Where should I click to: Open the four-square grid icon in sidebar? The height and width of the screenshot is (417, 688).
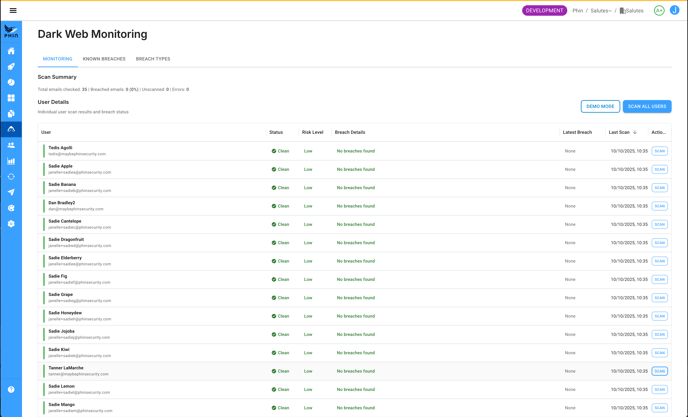(x=11, y=98)
